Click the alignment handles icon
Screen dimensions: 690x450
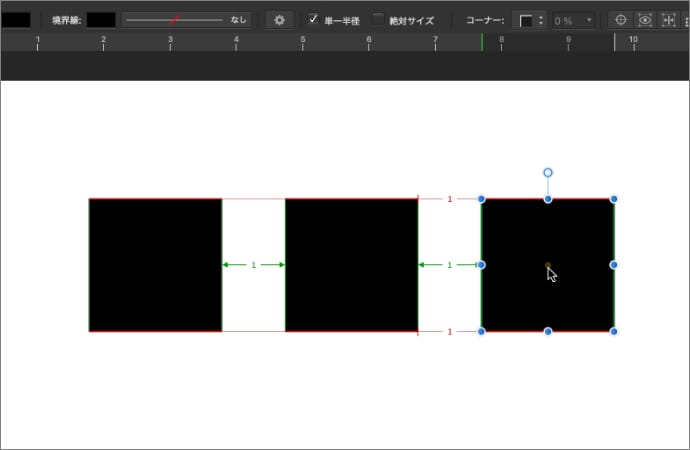(670, 20)
